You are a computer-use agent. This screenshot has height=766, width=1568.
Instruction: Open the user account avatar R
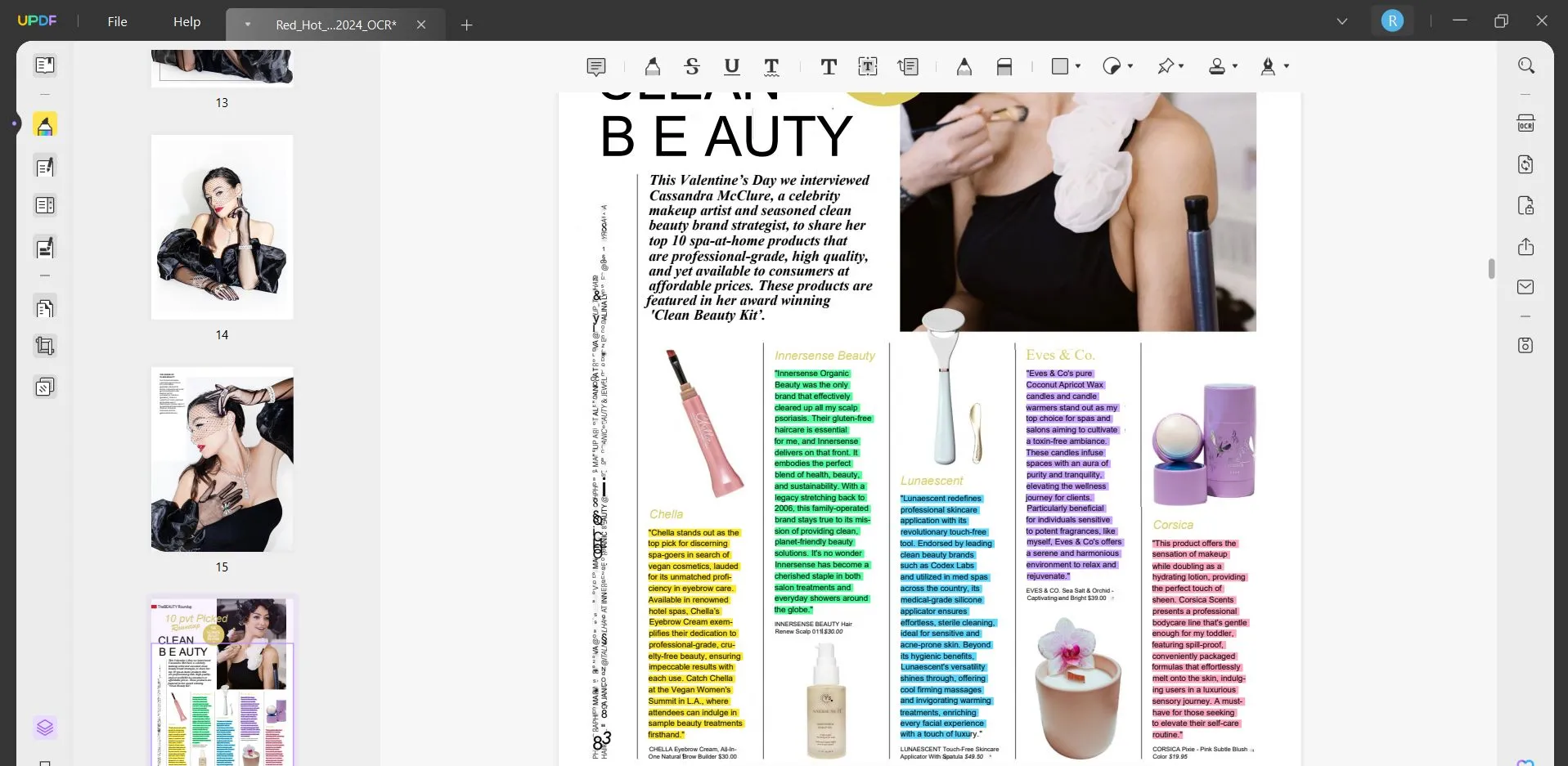coord(1392,21)
